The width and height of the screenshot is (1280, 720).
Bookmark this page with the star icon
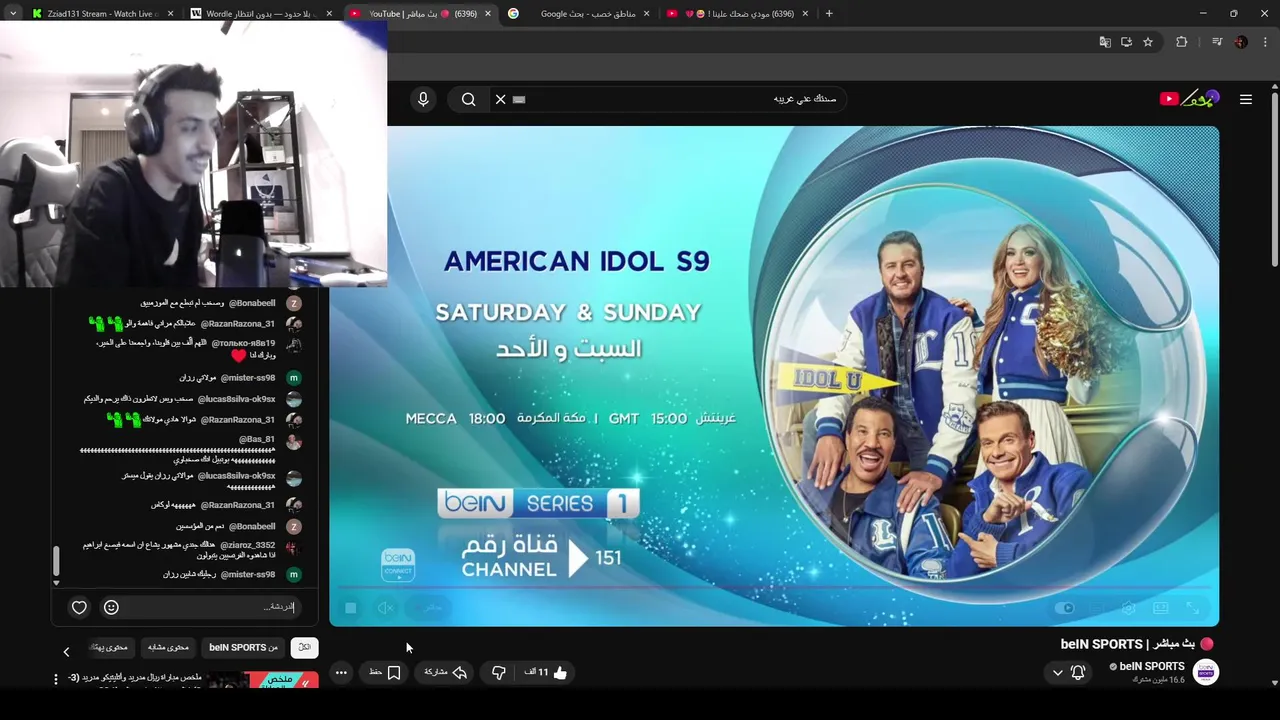point(1148,42)
